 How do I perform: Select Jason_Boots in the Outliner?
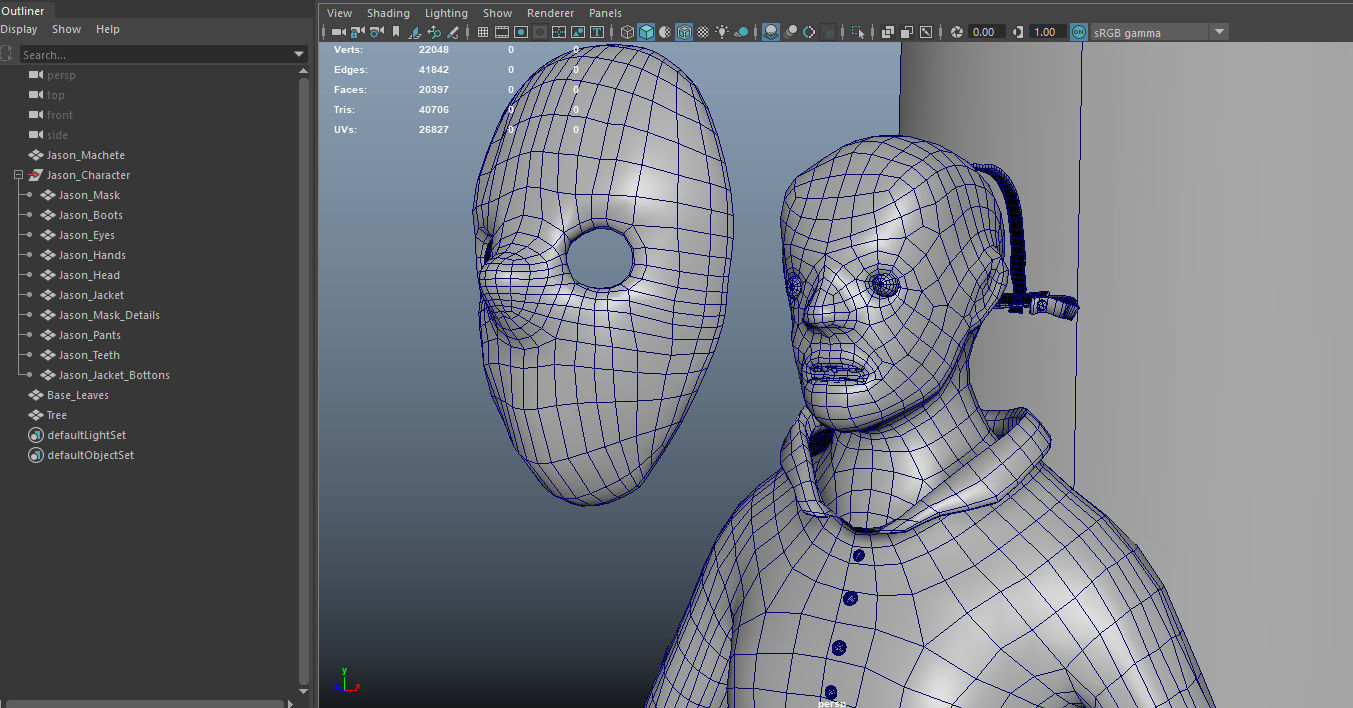click(x=90, y=215)
